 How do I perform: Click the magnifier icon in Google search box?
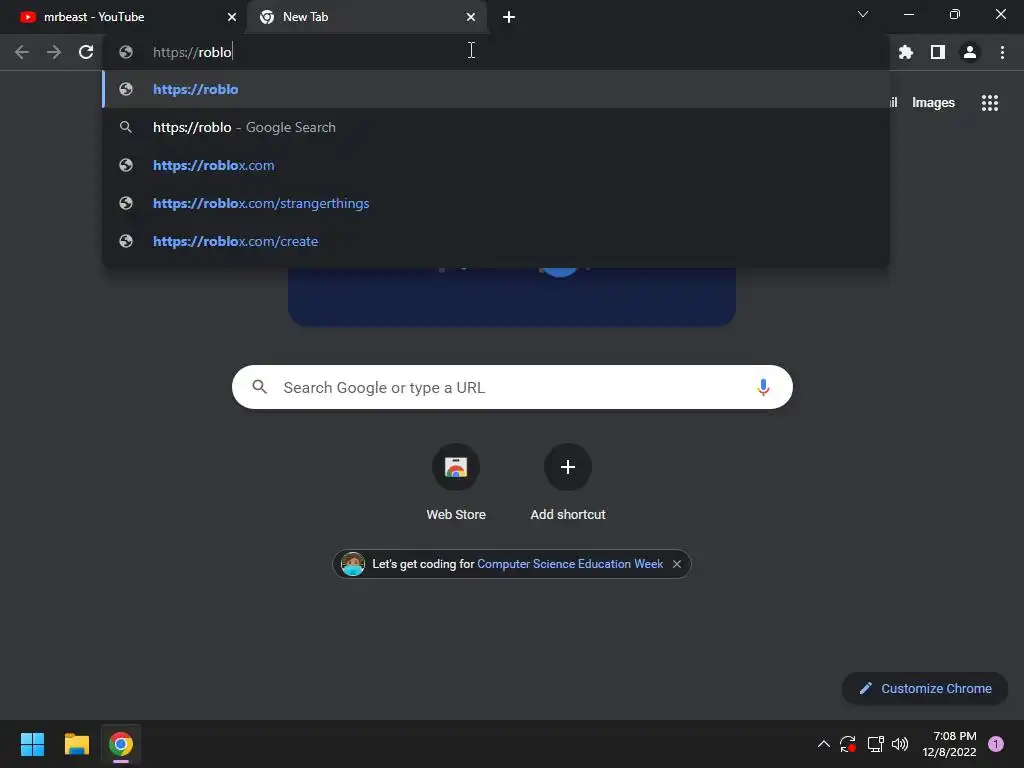259,387
